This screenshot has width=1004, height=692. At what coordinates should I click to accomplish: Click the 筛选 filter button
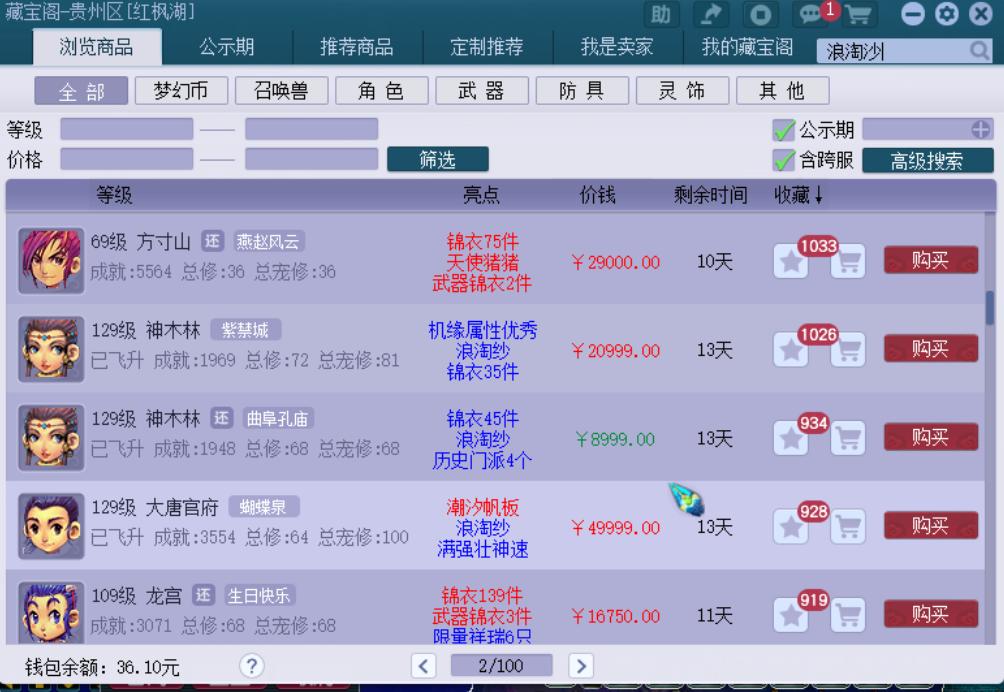click(x=437, y=160)
